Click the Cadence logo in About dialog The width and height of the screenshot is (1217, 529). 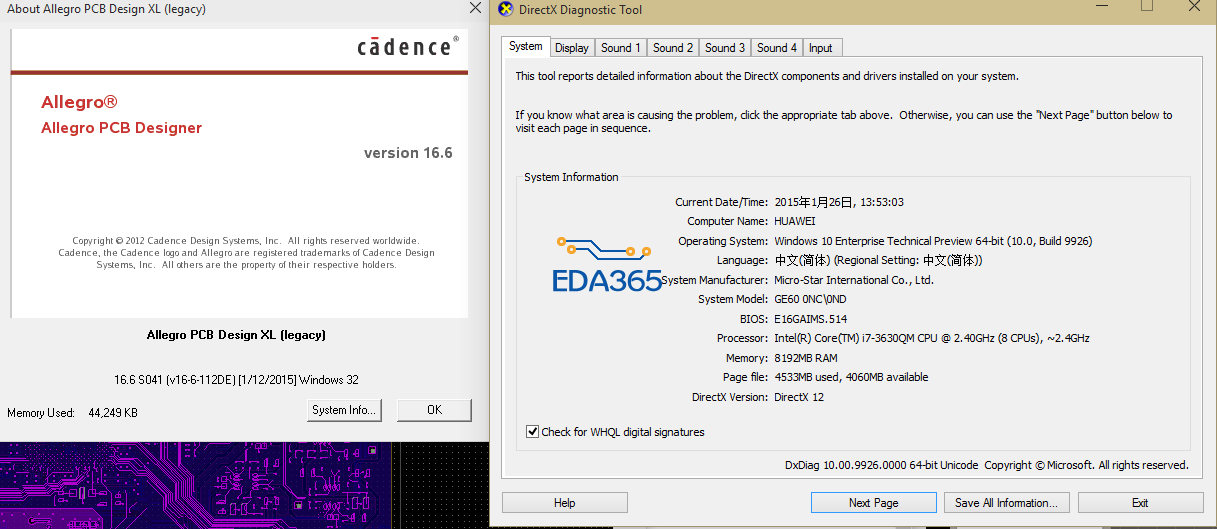click(408, 47)
